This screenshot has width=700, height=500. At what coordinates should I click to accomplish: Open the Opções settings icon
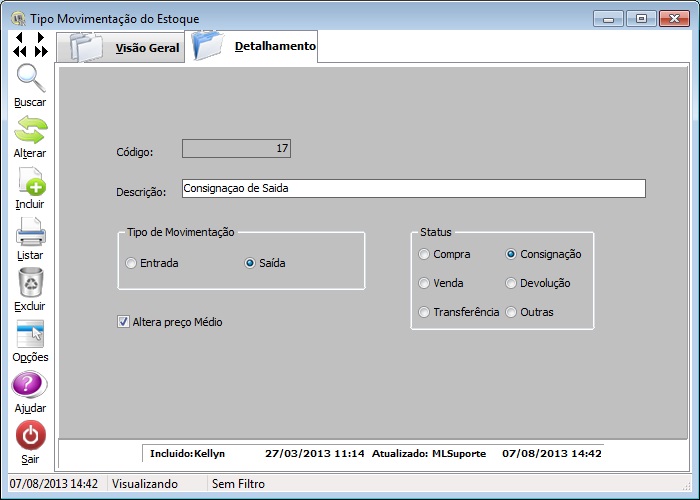pos(30,334)
